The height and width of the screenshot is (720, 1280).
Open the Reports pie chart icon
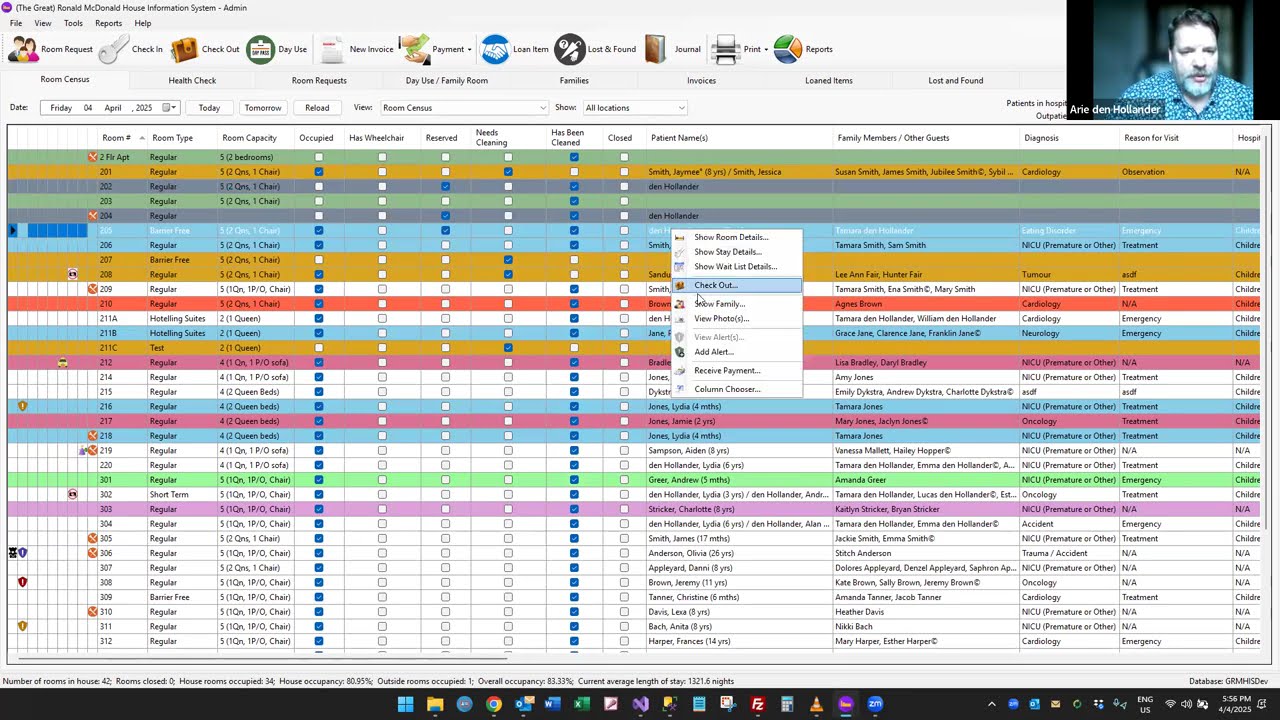pos(788,49)
